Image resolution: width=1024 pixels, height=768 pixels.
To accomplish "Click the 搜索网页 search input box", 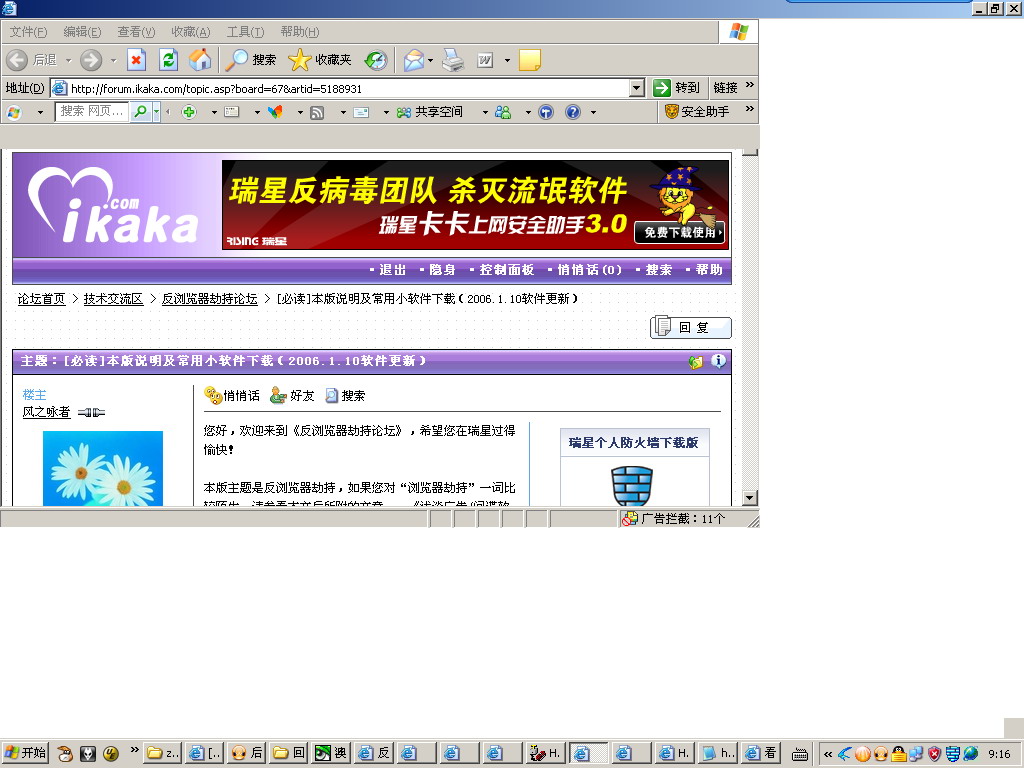I will pyautogui.click(x=91, y=112).
